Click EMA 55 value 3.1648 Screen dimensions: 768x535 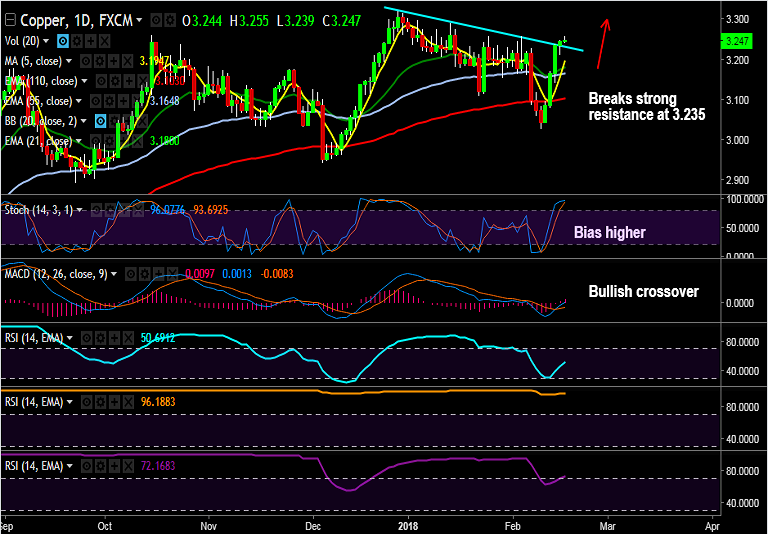point(165,101)
